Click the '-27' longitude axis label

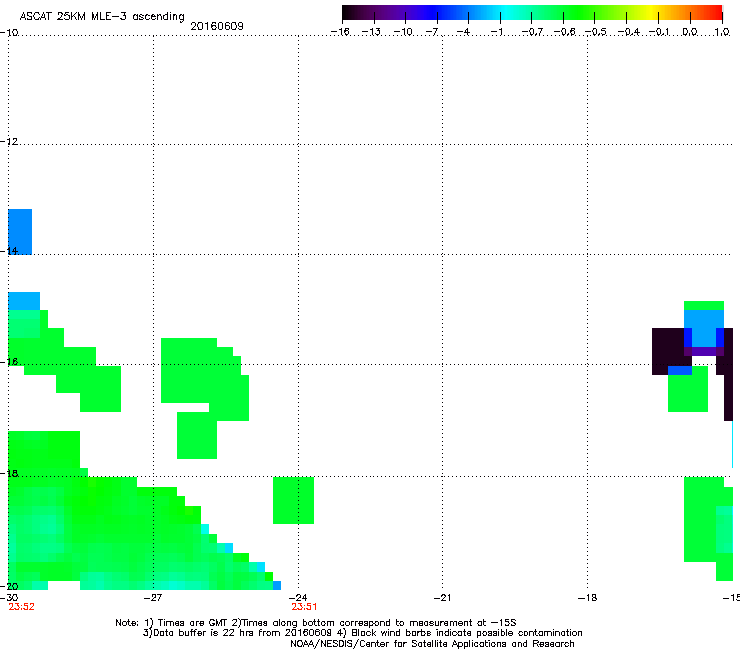[153, 598]
